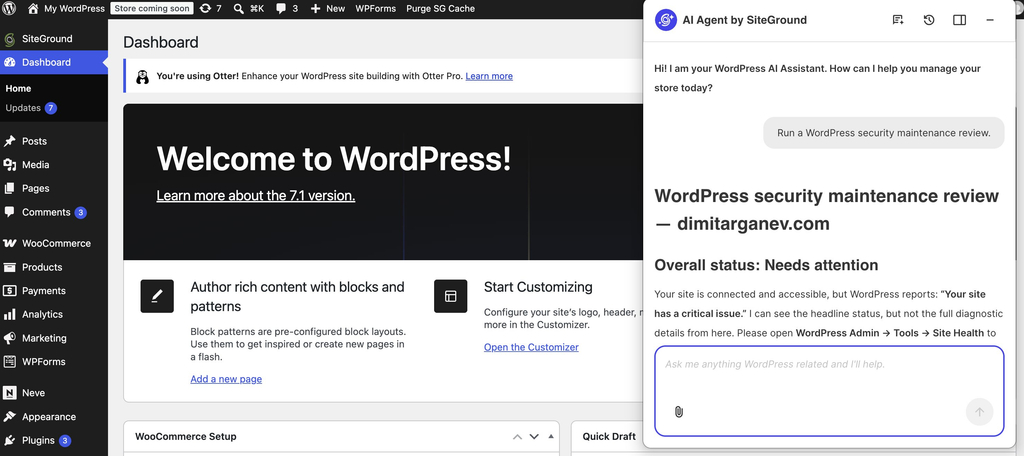This screenshot has height=456, width=1024.
Task: Move WooCommerce Setup widget up
Action: pyautogui.click(x=517, y=436)
